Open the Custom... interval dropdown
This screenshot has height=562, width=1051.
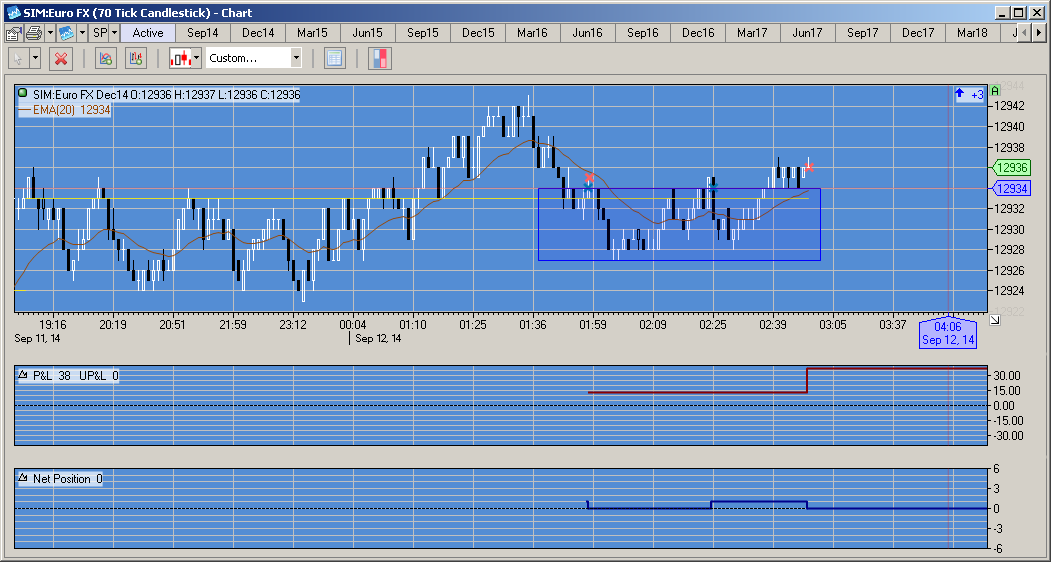254,58
